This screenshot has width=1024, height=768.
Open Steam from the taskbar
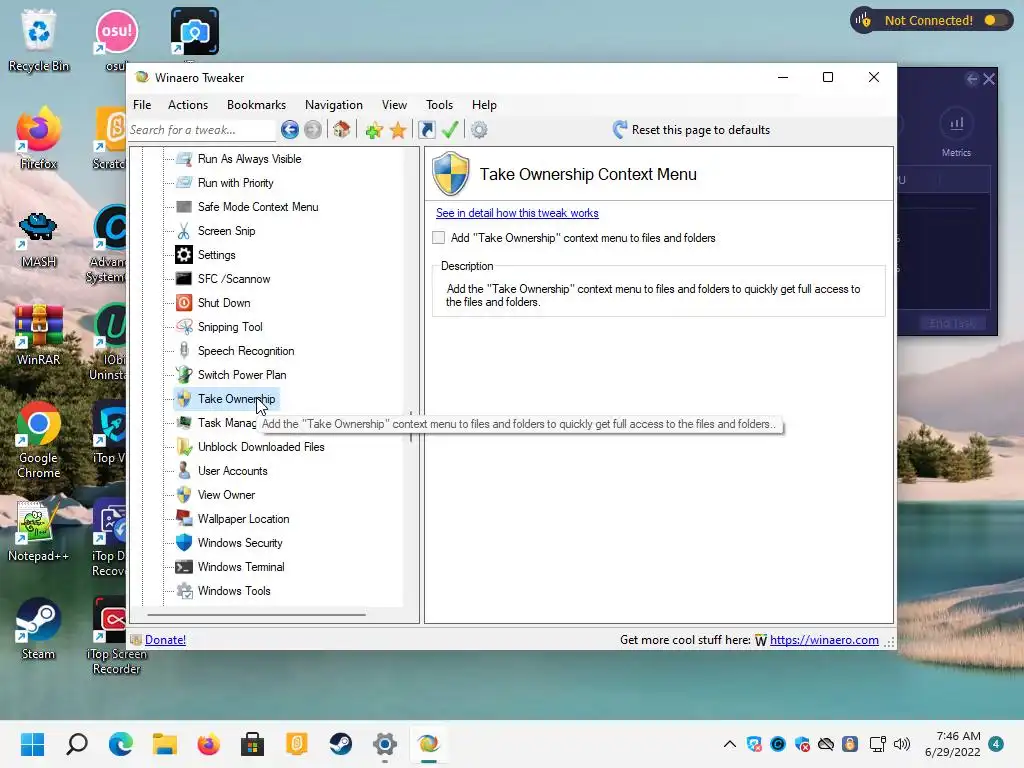click(340, 744)
